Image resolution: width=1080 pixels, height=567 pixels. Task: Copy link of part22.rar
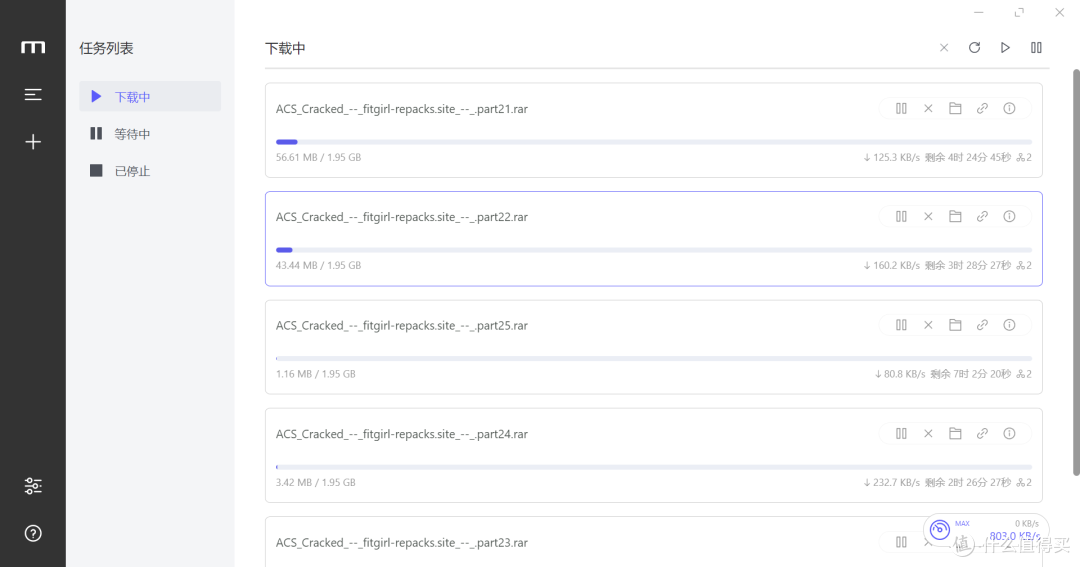click(982, 216)
